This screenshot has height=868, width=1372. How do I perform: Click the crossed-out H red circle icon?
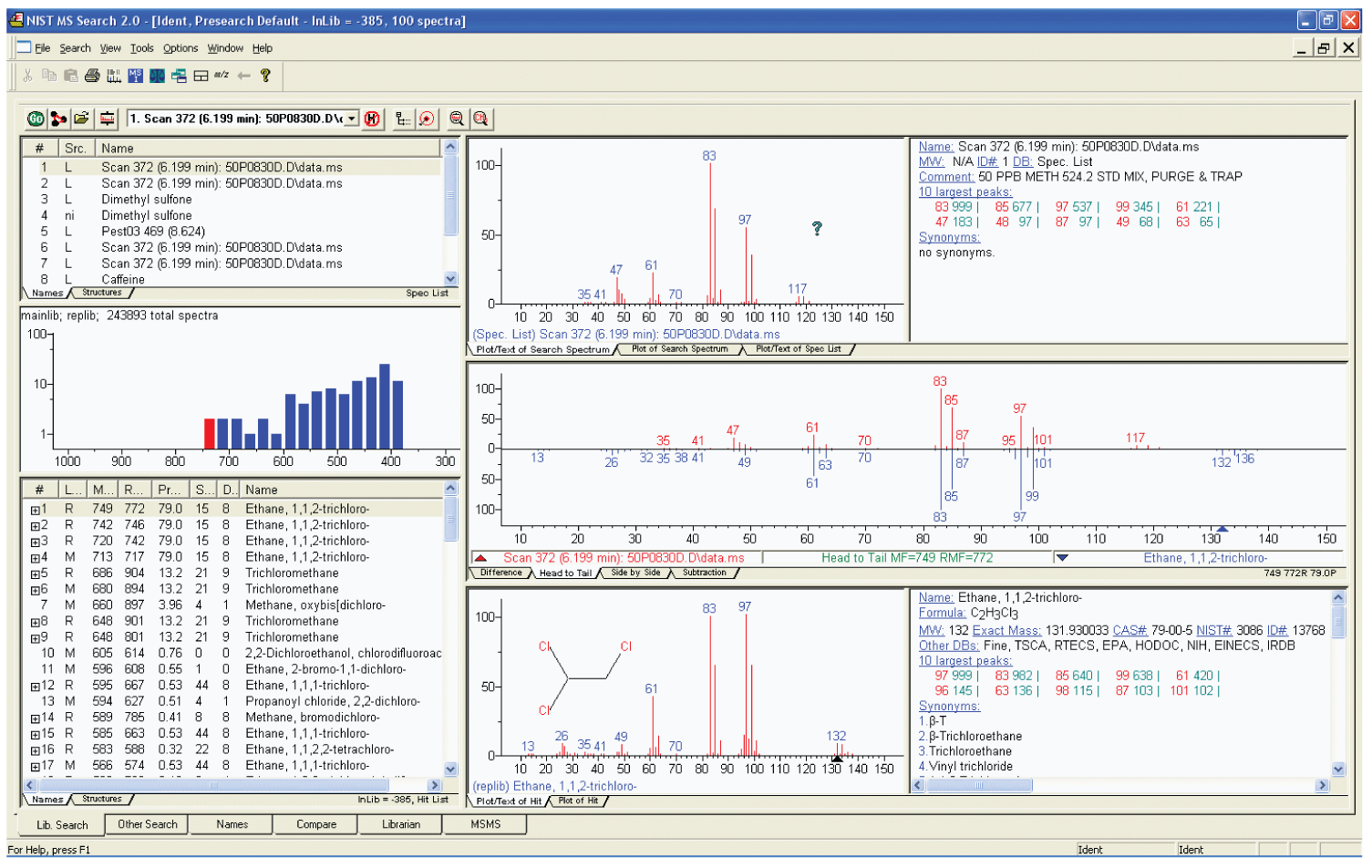pyautogui.click(x=372, y=119)
